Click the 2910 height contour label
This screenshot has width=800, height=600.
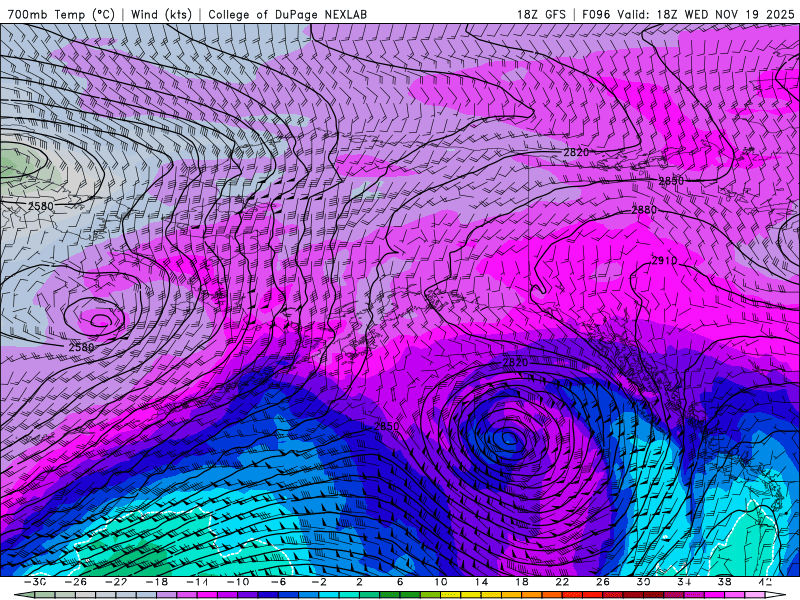(664, 261)
